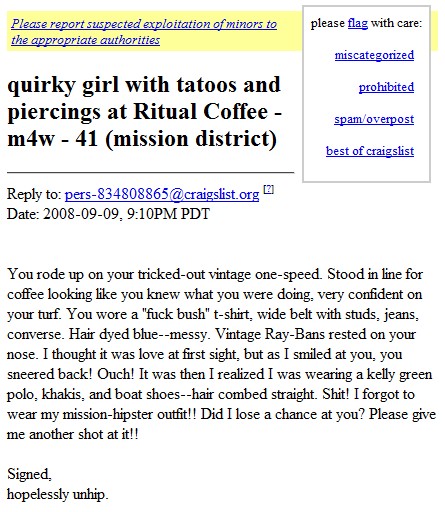
Task: Flag the post as miscategorized
Action: coord(374,55)
